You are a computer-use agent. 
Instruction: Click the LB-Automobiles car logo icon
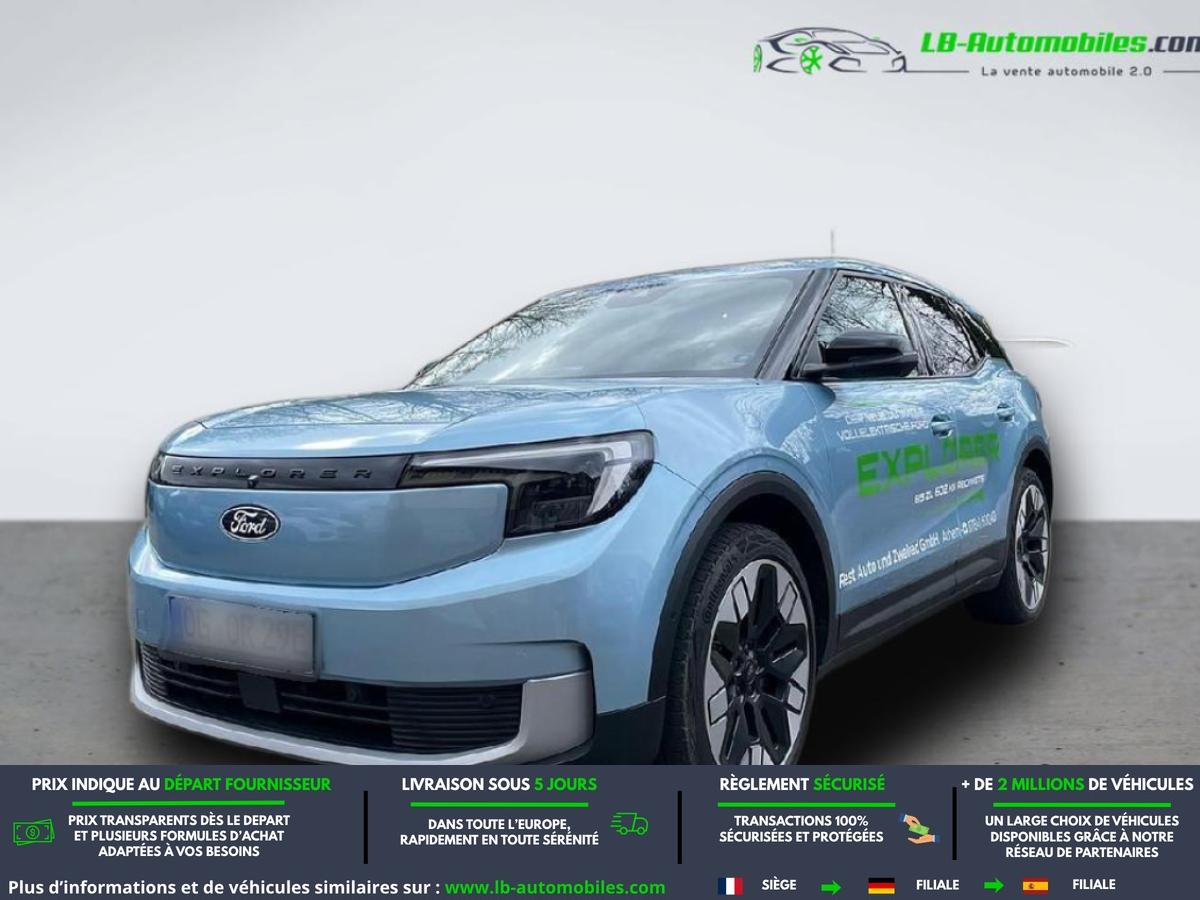830,51
